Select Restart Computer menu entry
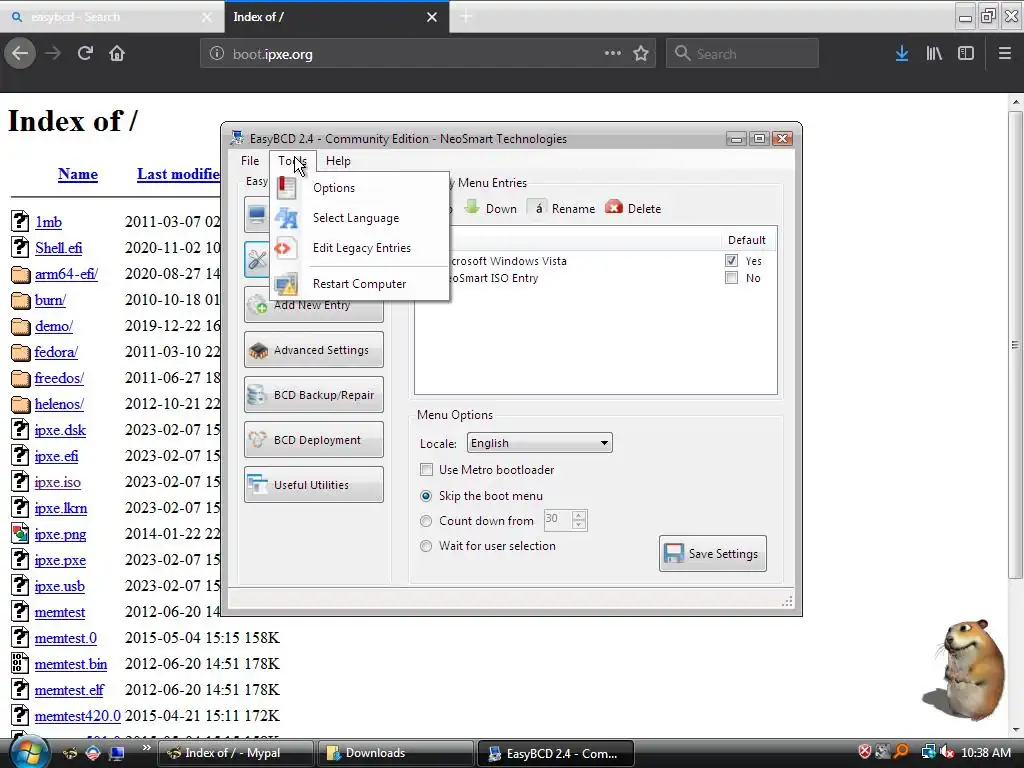The image size is (1024, 768). pyautogui.click(x=359, y=284)
